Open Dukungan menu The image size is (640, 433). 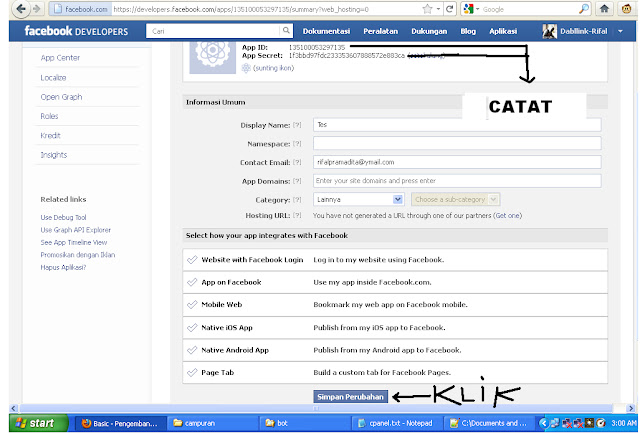(429, 31)
